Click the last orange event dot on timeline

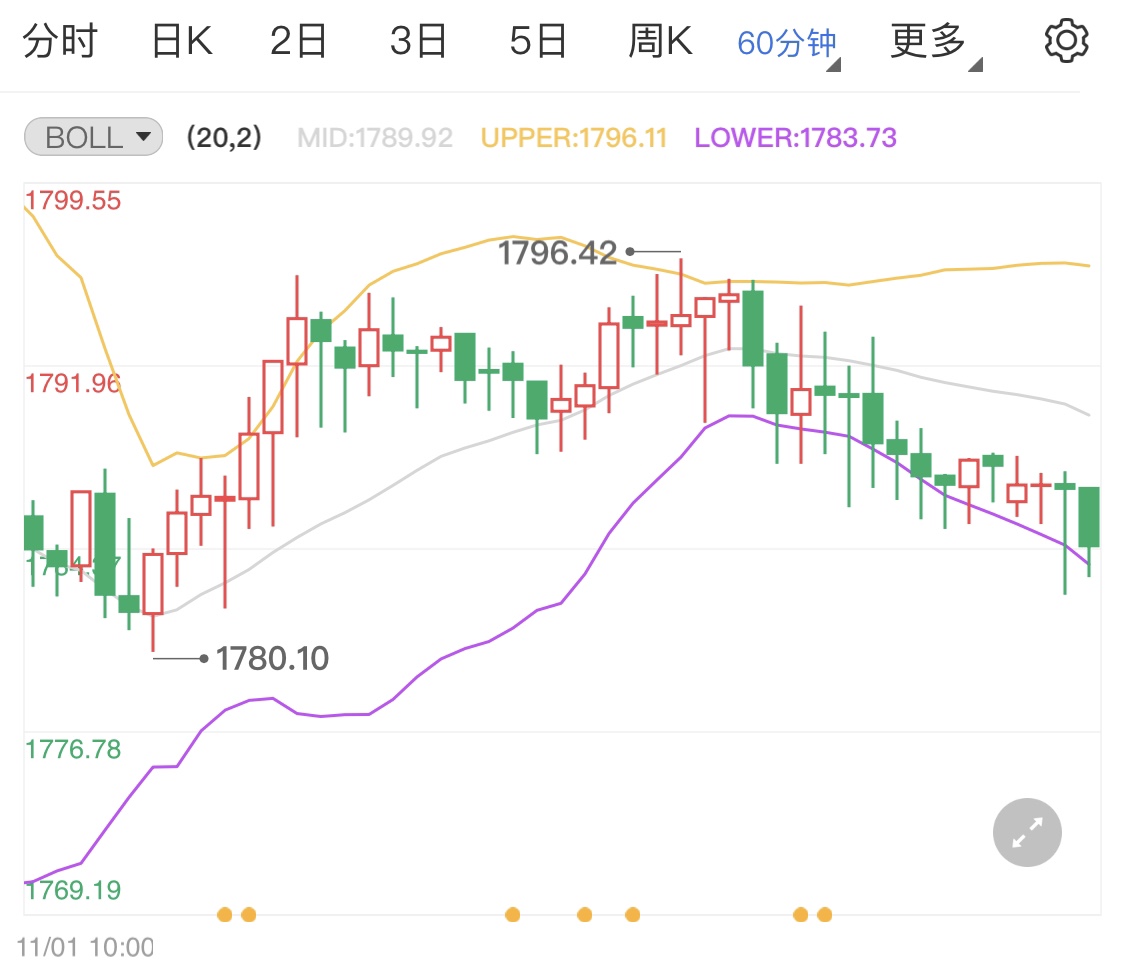(x=824, y=915)
